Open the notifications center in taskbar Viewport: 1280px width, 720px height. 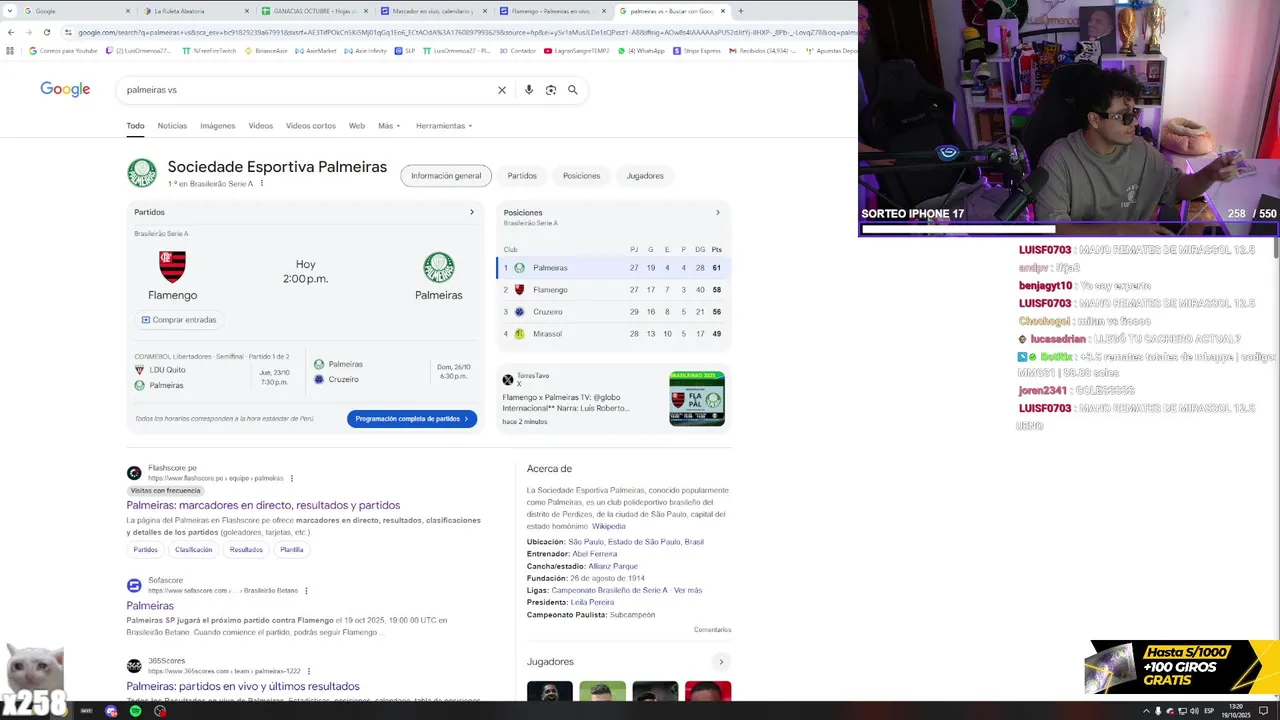[x=1263, y=711]
